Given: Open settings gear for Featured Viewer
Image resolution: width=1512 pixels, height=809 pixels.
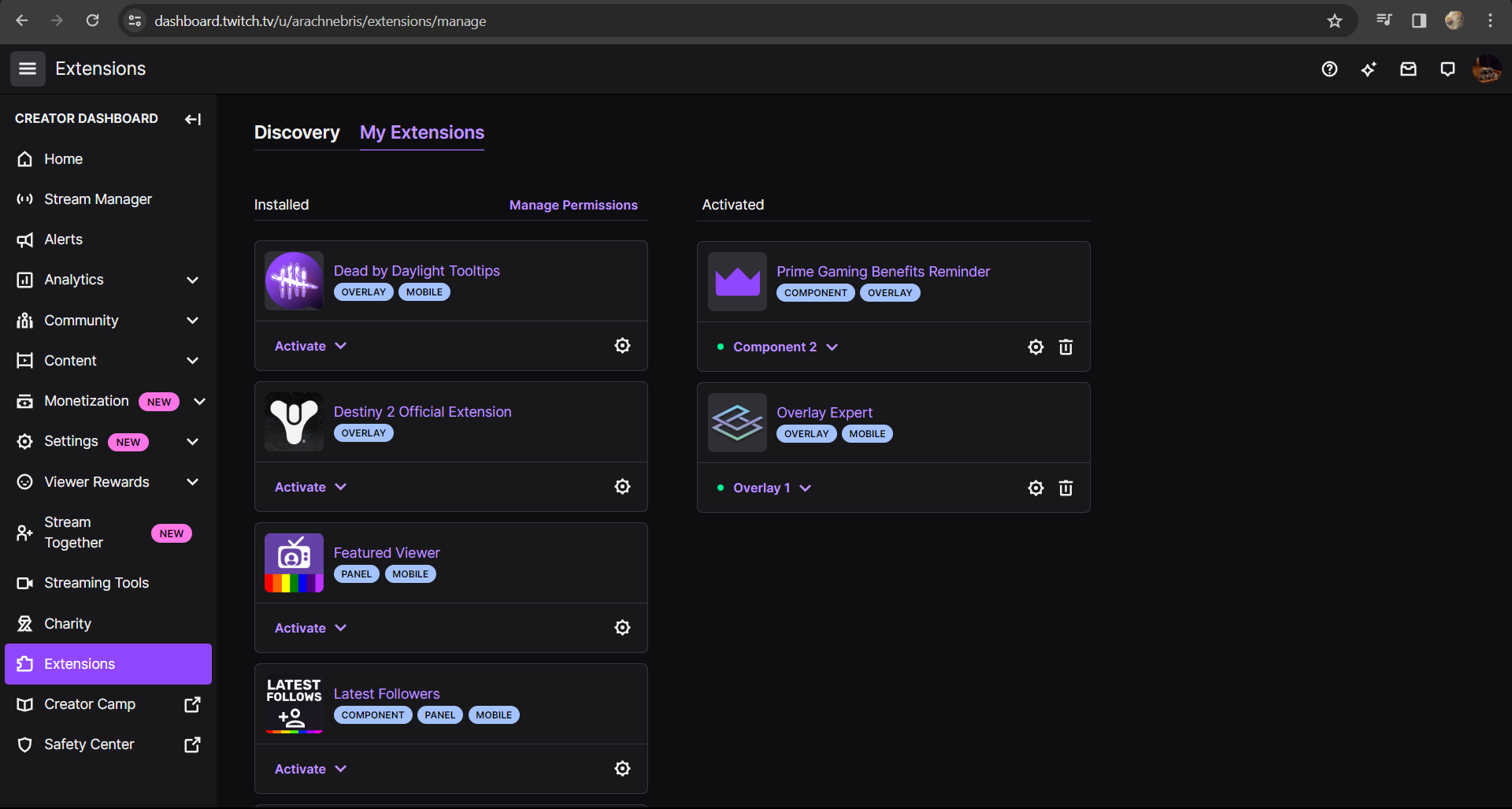Looking at the screenshot, I should click(x=622, y=628).
